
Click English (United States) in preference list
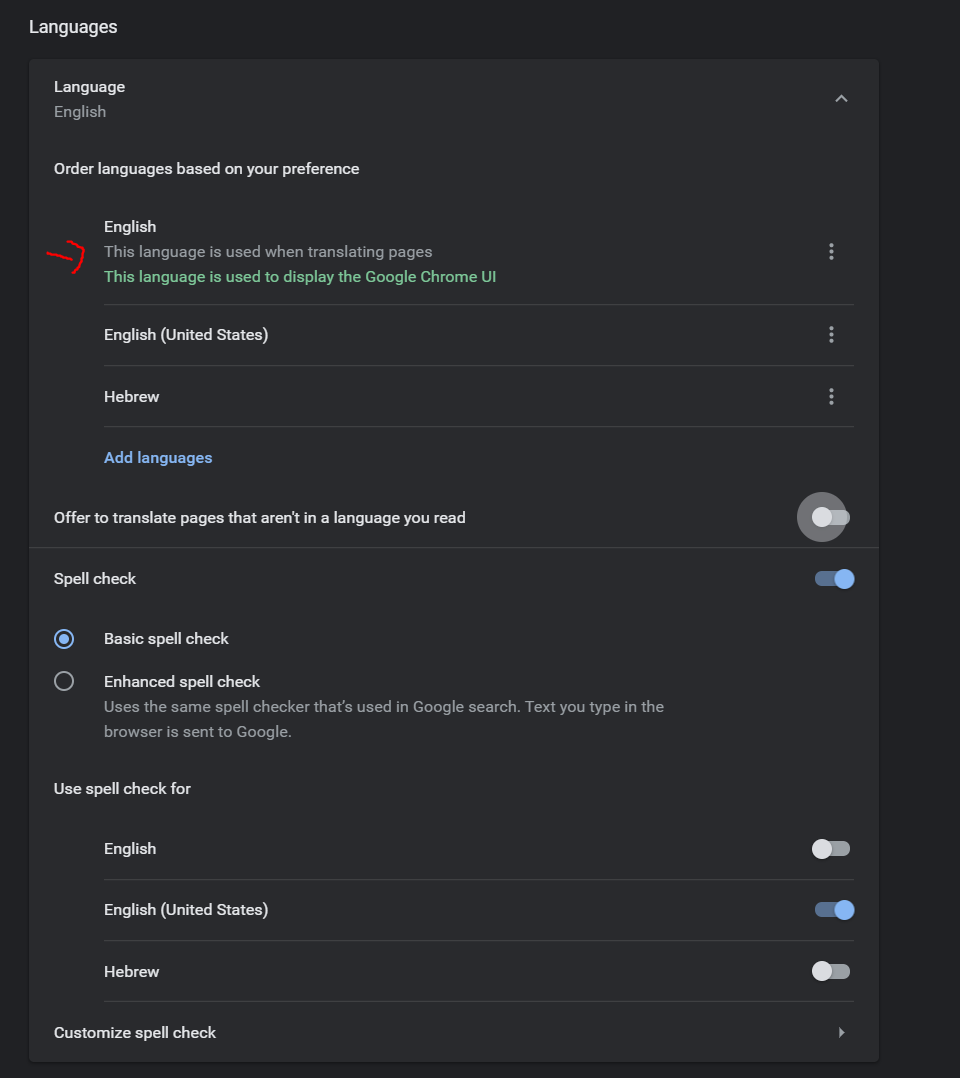[x=186, y=335]
